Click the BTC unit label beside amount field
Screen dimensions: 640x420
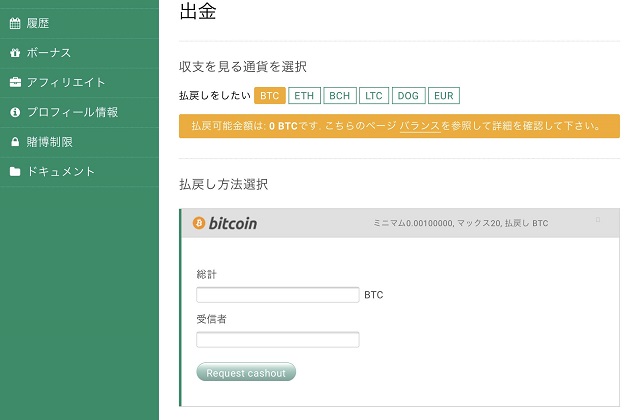373,295
